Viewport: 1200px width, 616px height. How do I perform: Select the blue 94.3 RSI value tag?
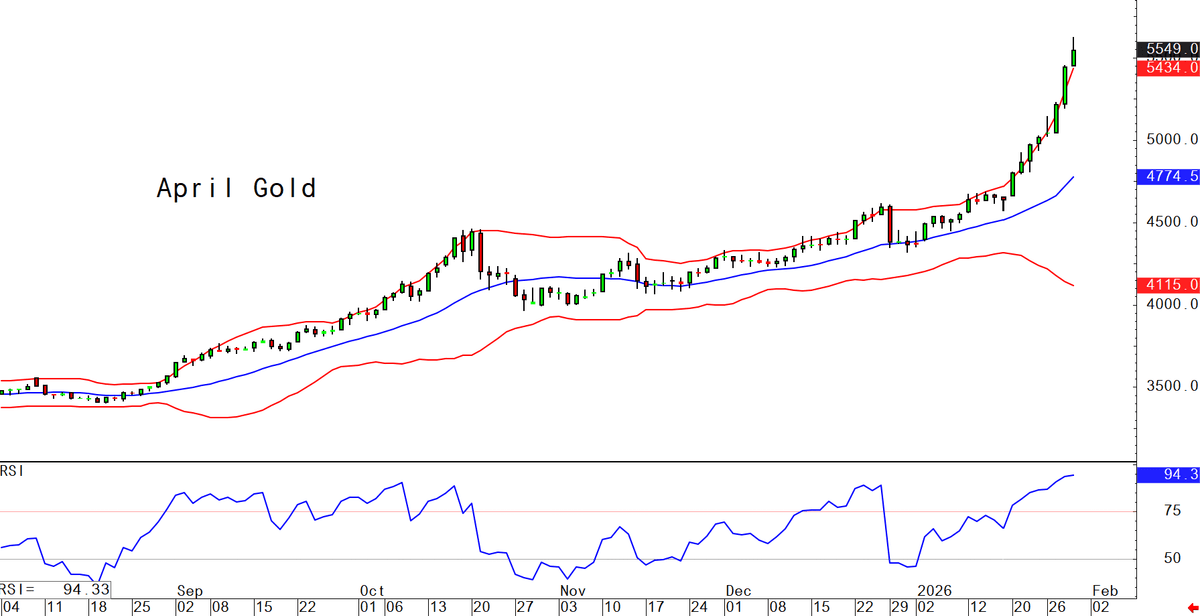point(1167,475)
